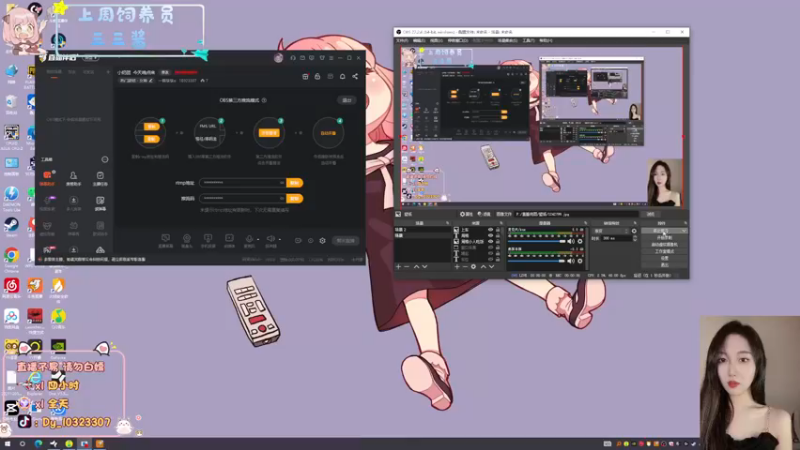Add a scene with plus in OBS scenes panel
Image resolution: width=800 pixels, height=450 pixels.
398,266
